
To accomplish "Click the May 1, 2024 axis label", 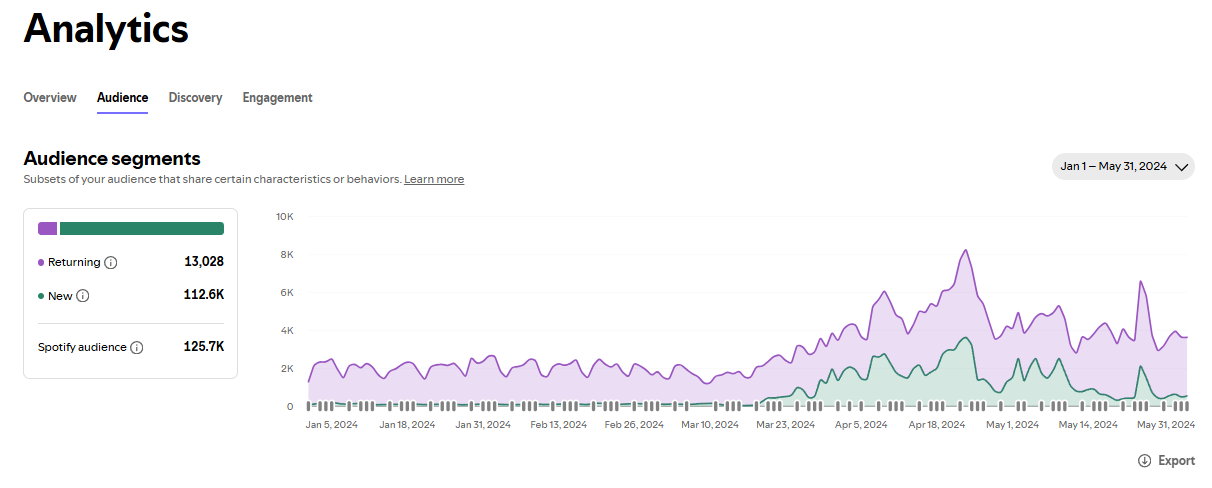I will tap(1013, 425).
